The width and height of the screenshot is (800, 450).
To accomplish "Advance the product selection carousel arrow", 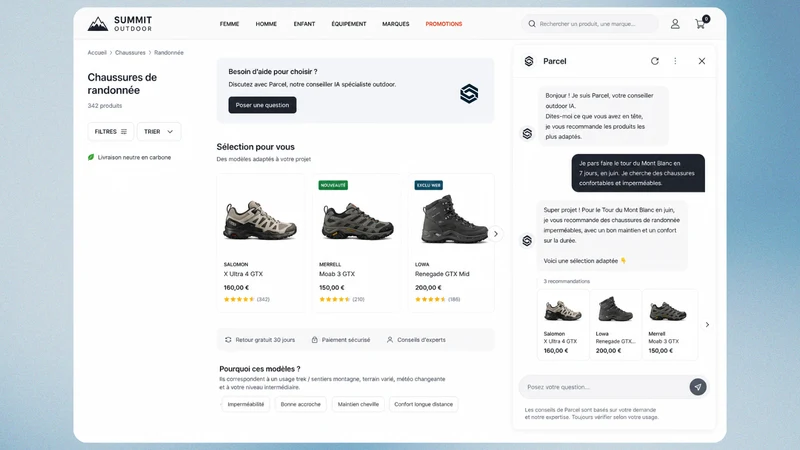I will [495, 234].
